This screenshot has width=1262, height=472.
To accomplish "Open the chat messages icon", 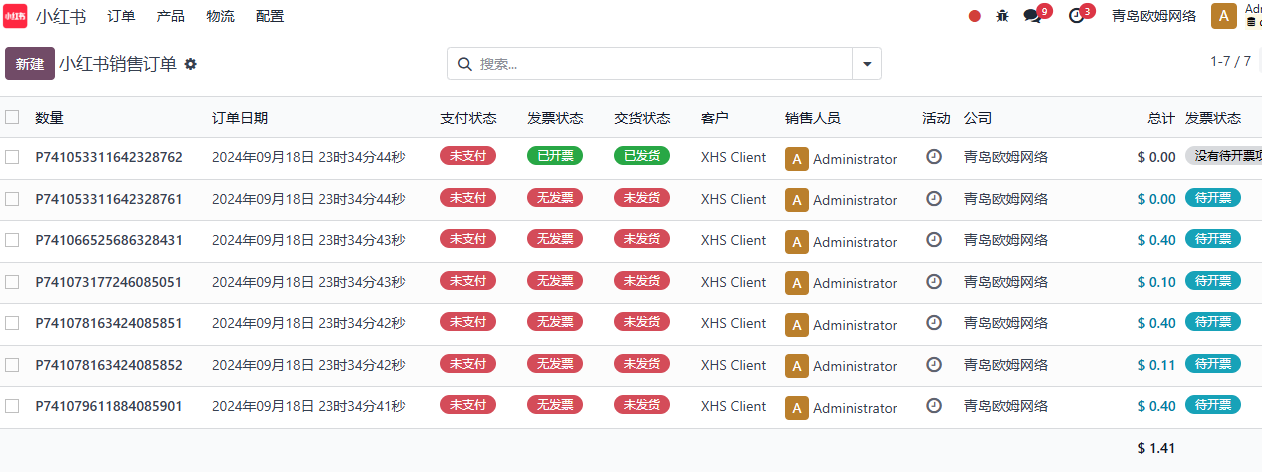I will click(1033, 16).
